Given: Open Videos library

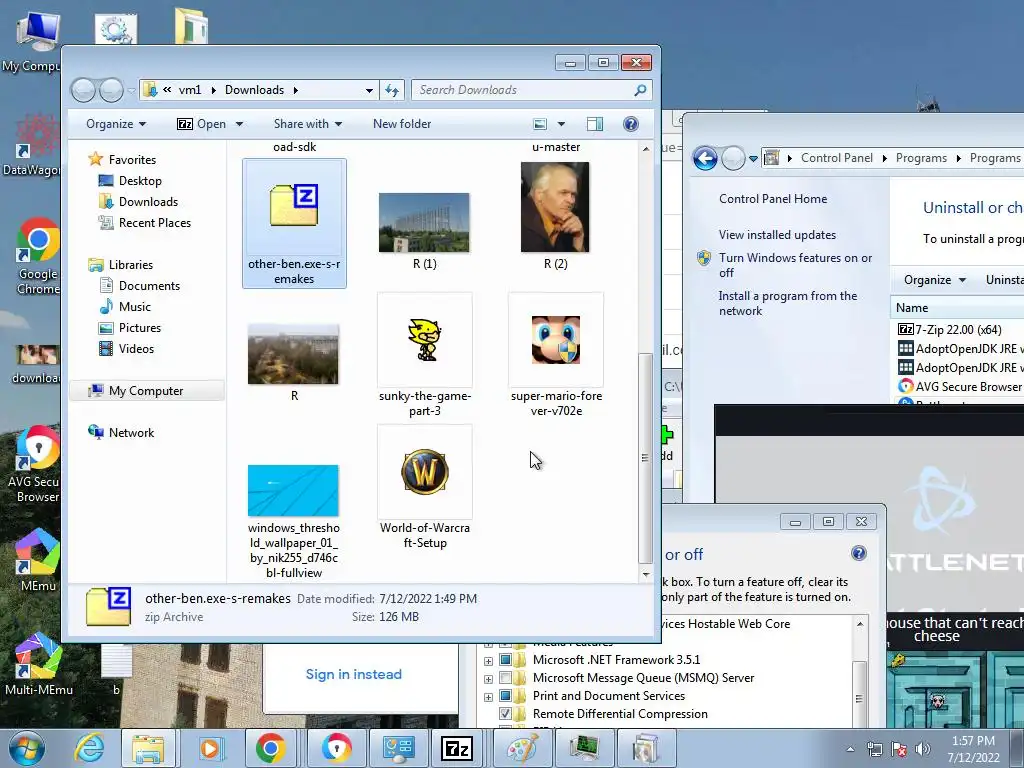Looking at the screenshot, I should pos(136,349).
